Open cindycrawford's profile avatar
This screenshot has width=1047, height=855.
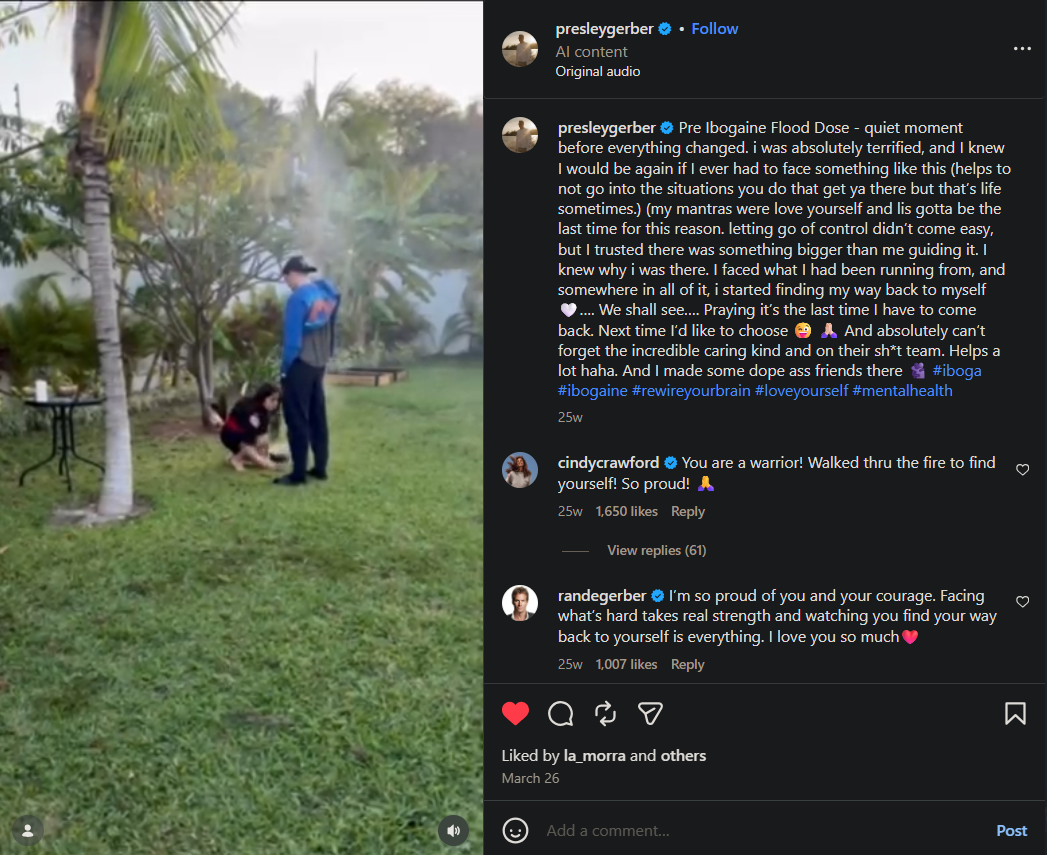tap(519, 470)
